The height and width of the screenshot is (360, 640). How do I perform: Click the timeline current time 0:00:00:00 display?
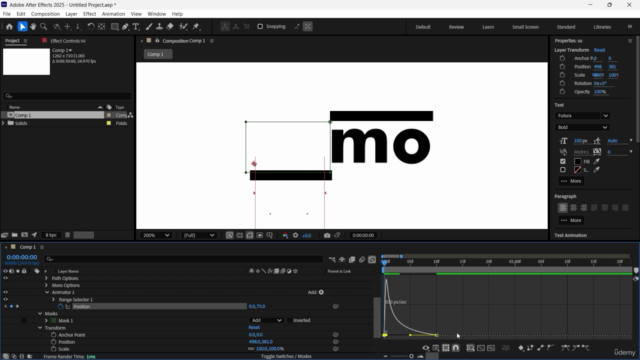22,257
